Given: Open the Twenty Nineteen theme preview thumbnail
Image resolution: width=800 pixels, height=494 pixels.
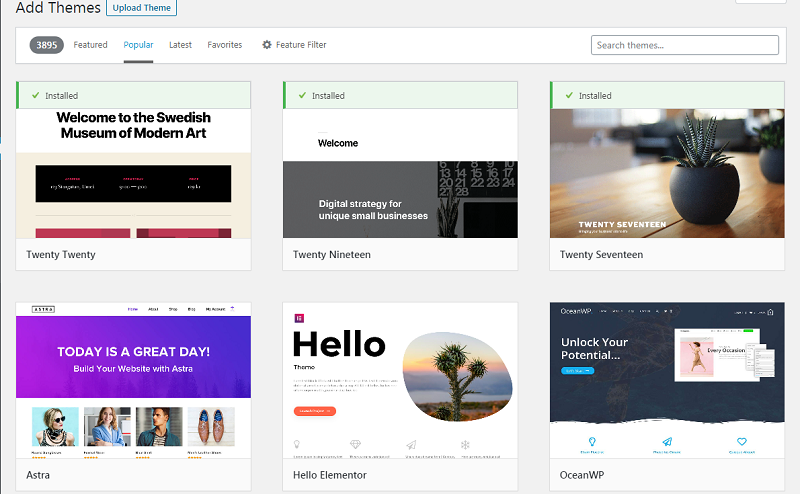Looking at the screenshot, I should tap(400, 173).
